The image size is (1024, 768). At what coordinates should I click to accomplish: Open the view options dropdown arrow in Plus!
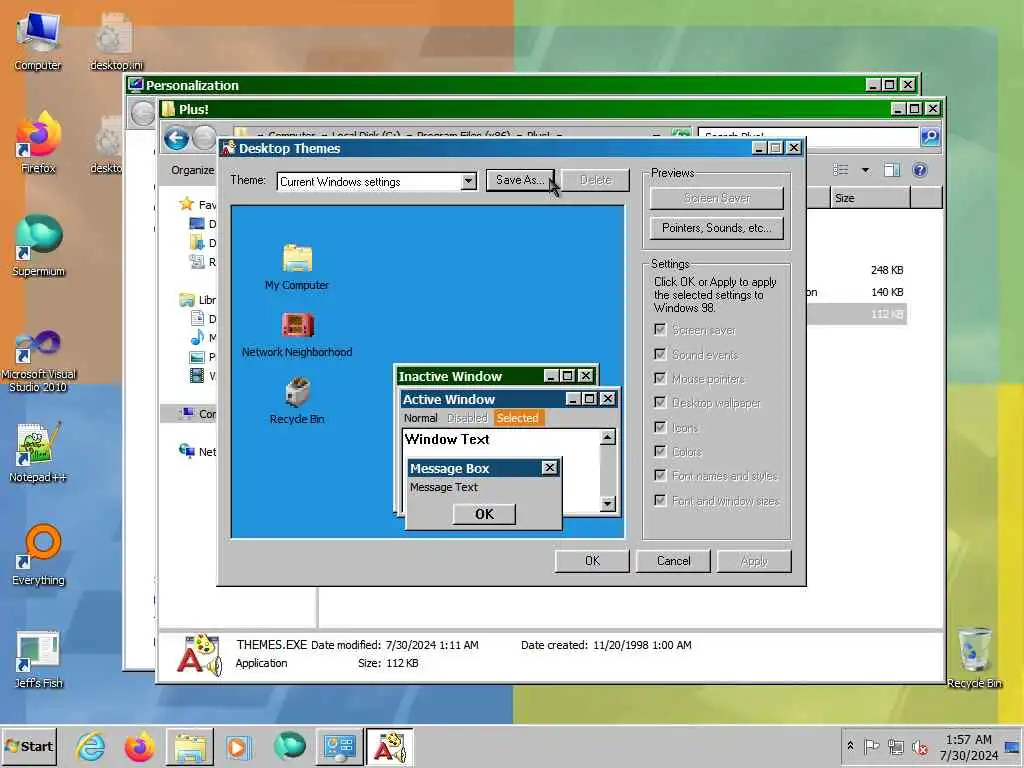(865, 170)
